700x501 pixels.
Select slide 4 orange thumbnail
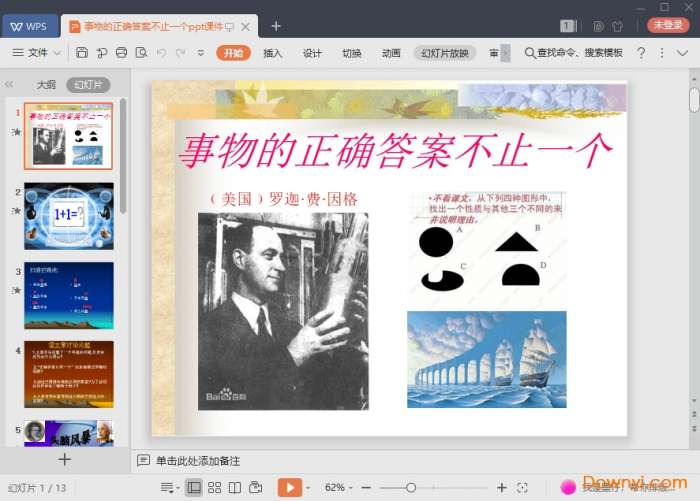[69, 374]
